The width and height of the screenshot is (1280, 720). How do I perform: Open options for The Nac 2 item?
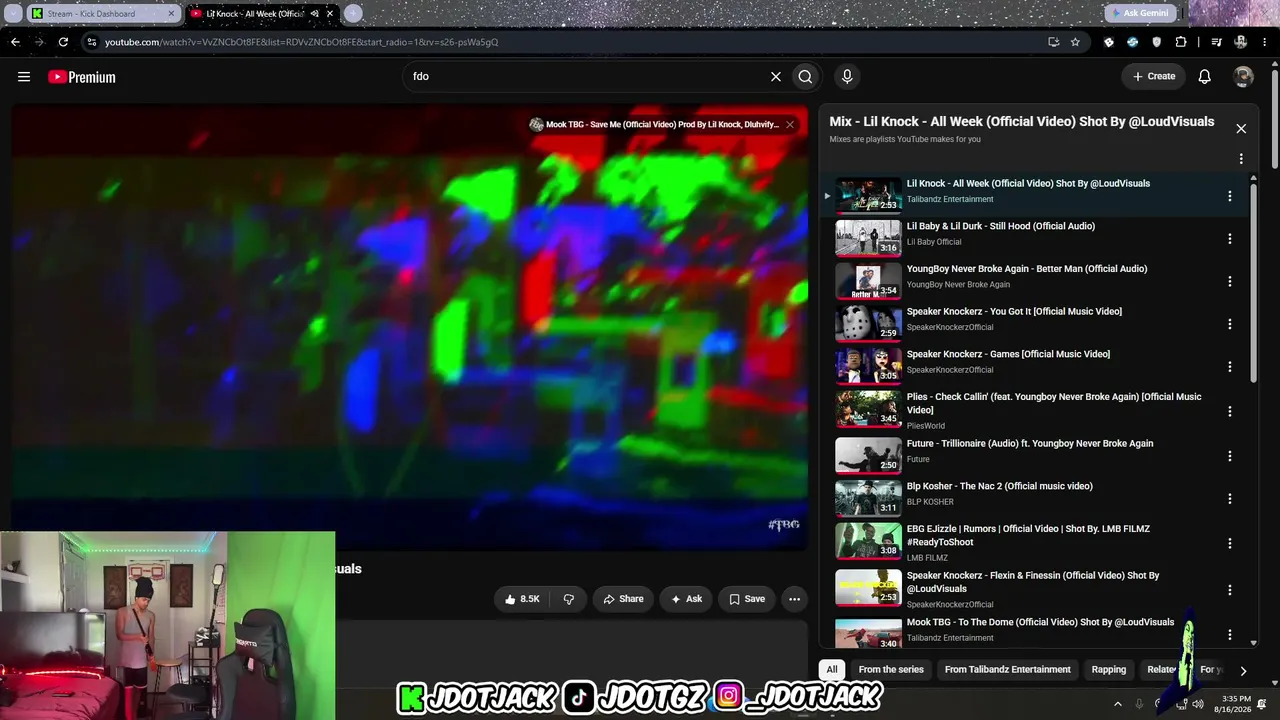[1230, 498]
